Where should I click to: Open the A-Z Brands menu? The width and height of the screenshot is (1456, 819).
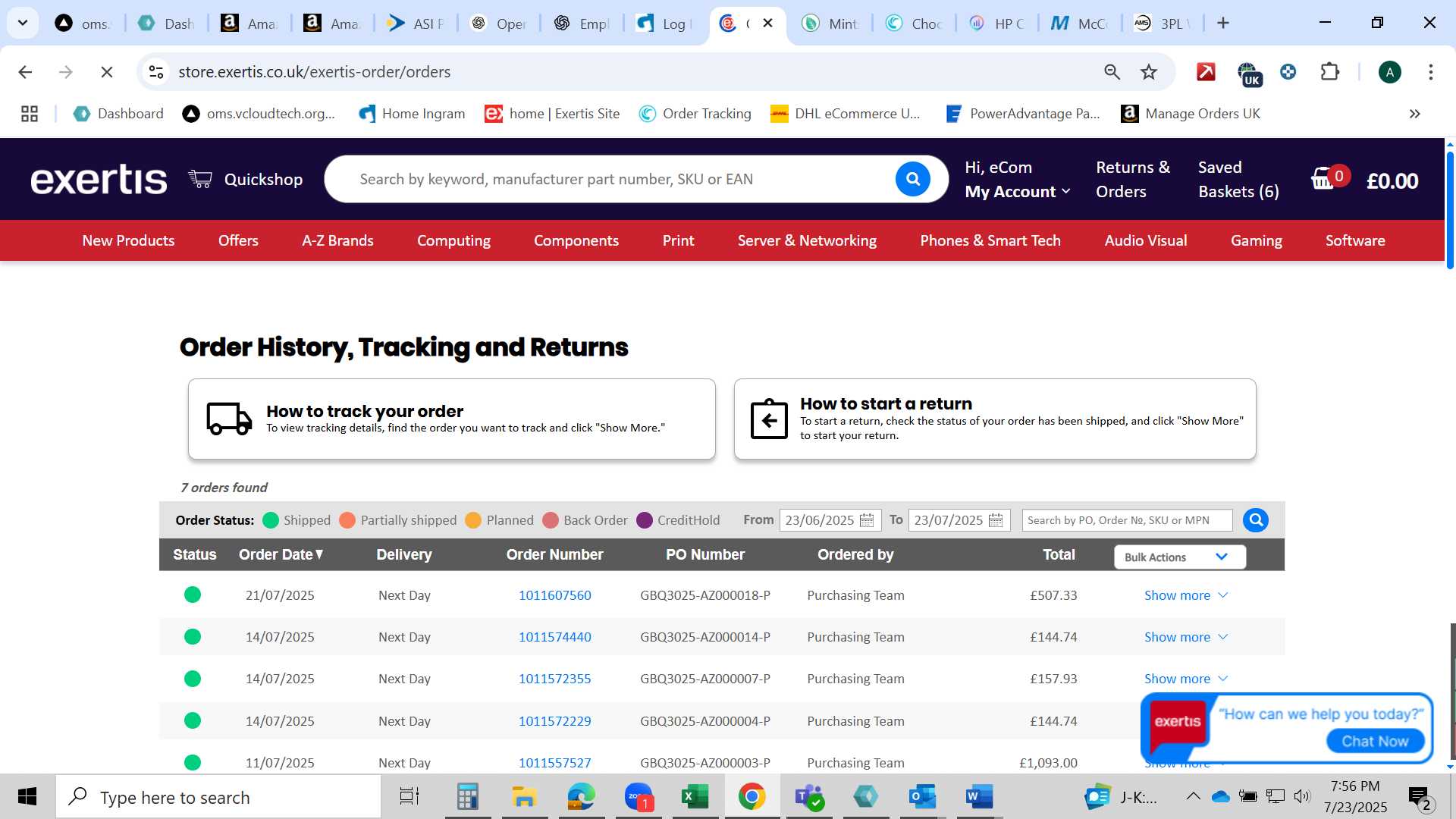(x=337, y=240)
